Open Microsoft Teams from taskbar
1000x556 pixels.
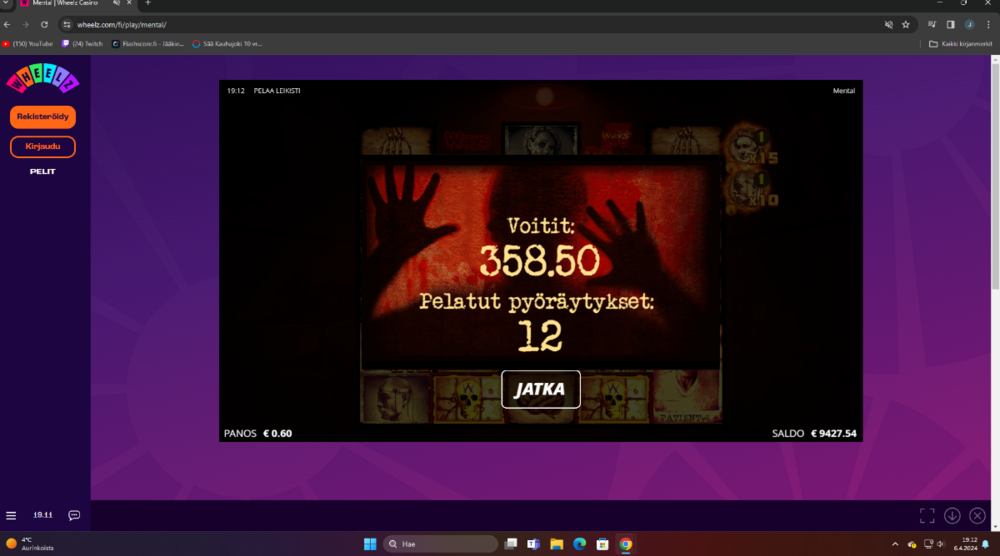tap(534, 544)
